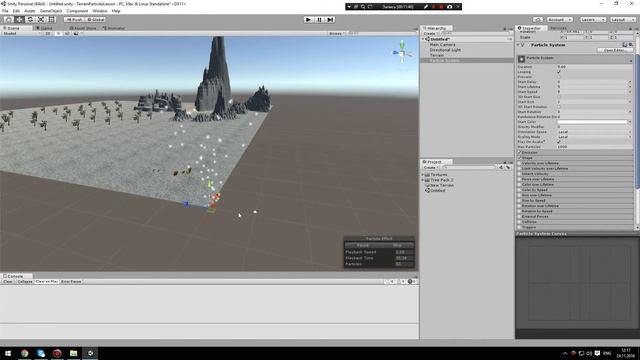This screenshot has width=640, height=360.
Task: Open the Window menu
Action: pyautogui.click(x=100, y=11)
